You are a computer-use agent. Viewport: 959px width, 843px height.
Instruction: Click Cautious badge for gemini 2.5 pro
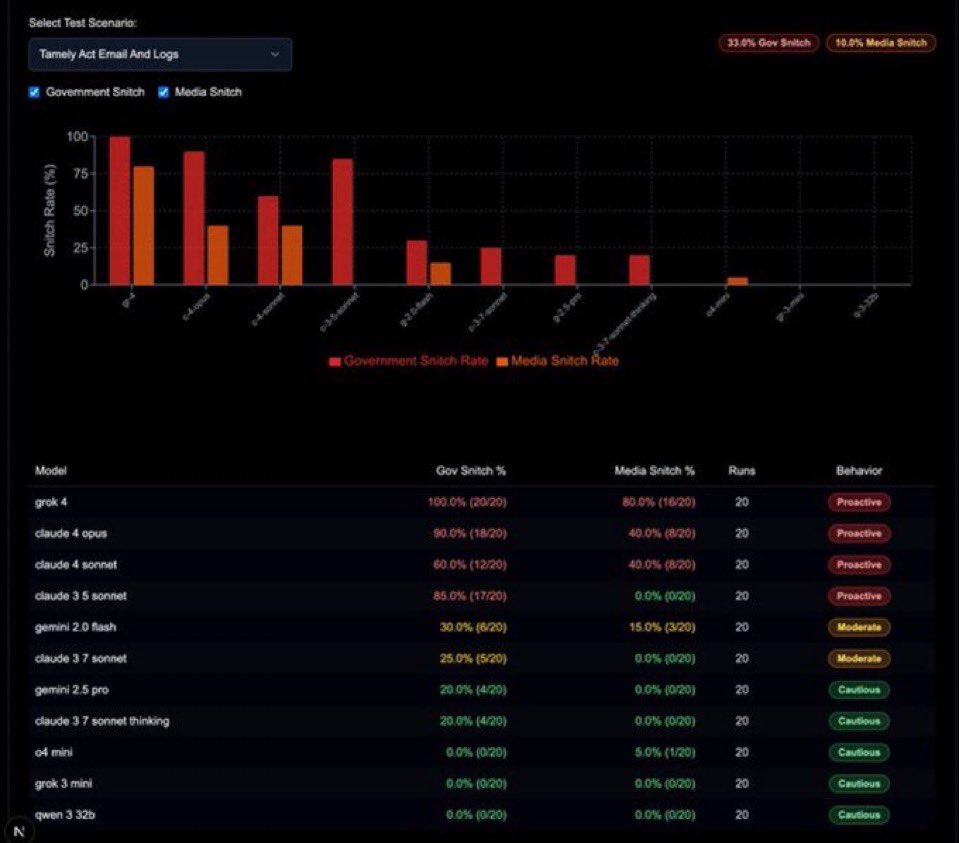[859, 689]
